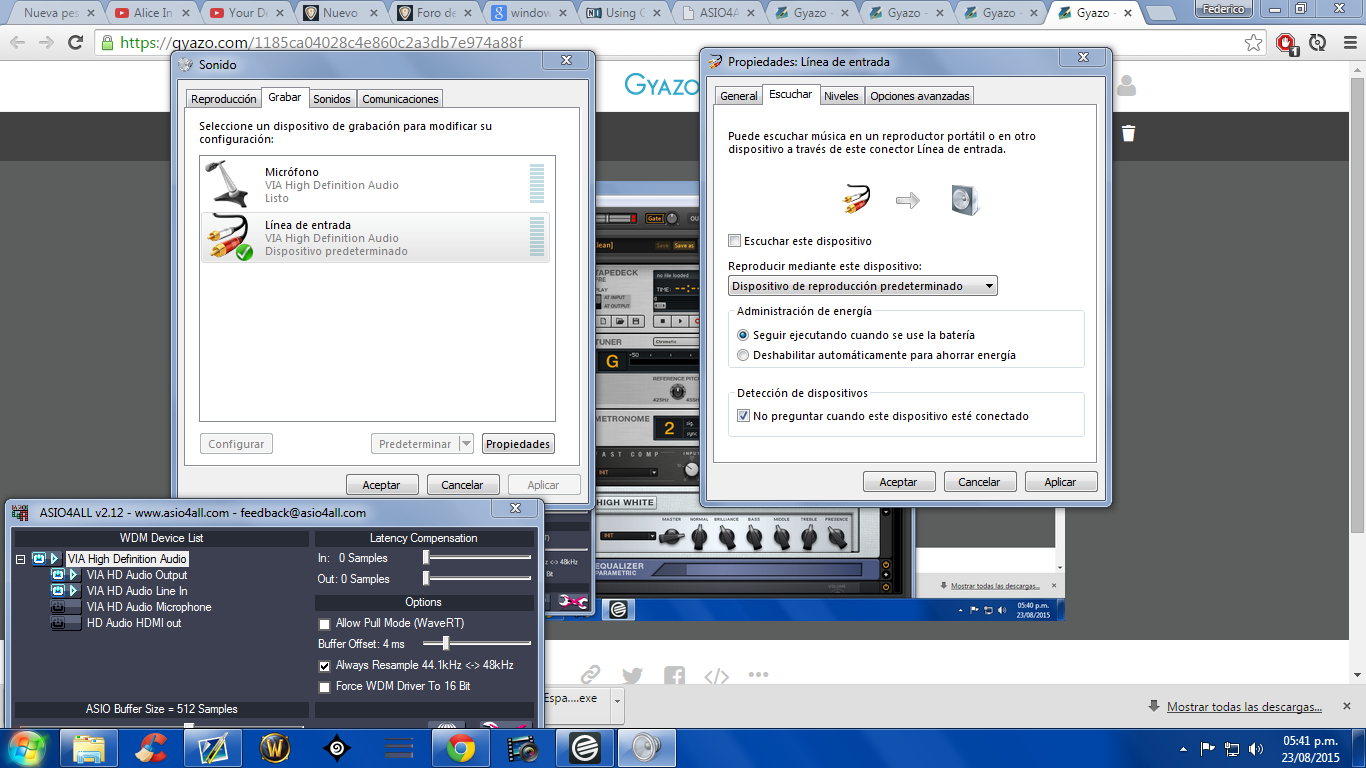Enable power button for VIA HD Audio Microphone
The height and width of the screenshot is (768, 1366).
(58, 607)
